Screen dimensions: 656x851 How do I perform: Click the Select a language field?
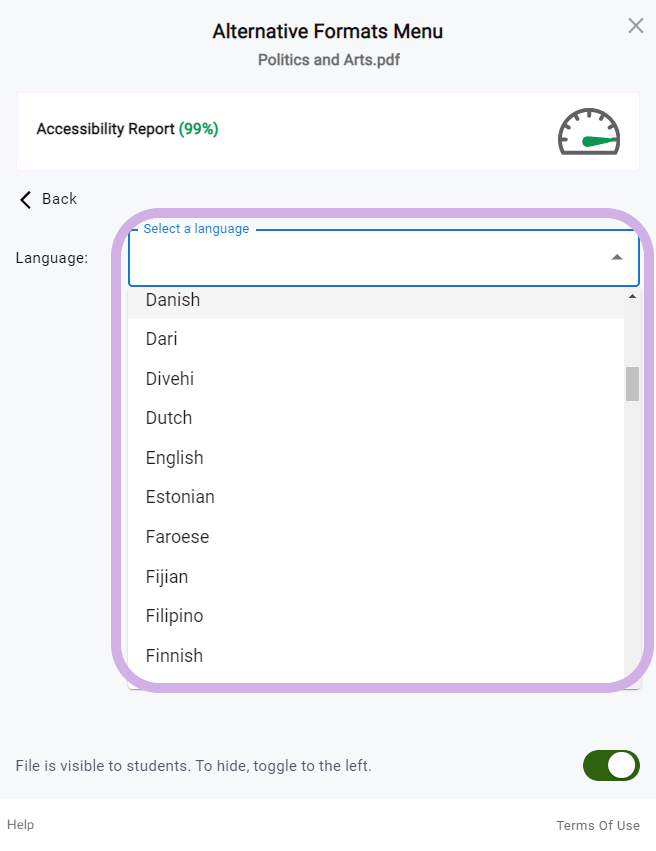point(384,258)
